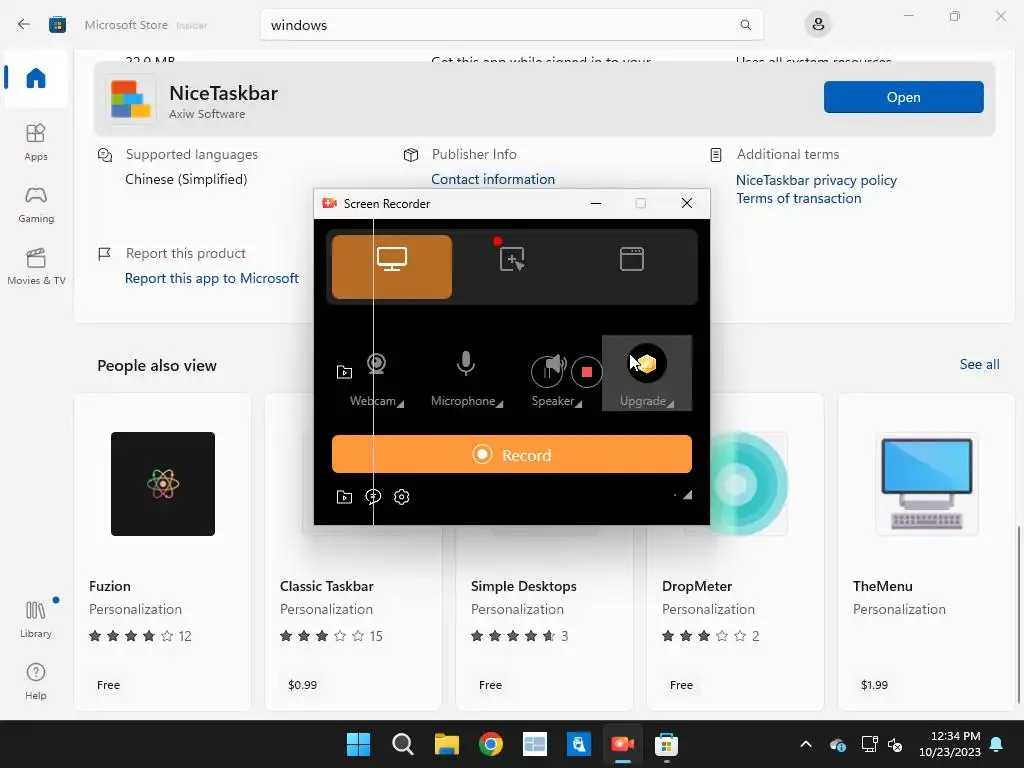Click the red stop recording button
1024x768 pixels.
586,372
